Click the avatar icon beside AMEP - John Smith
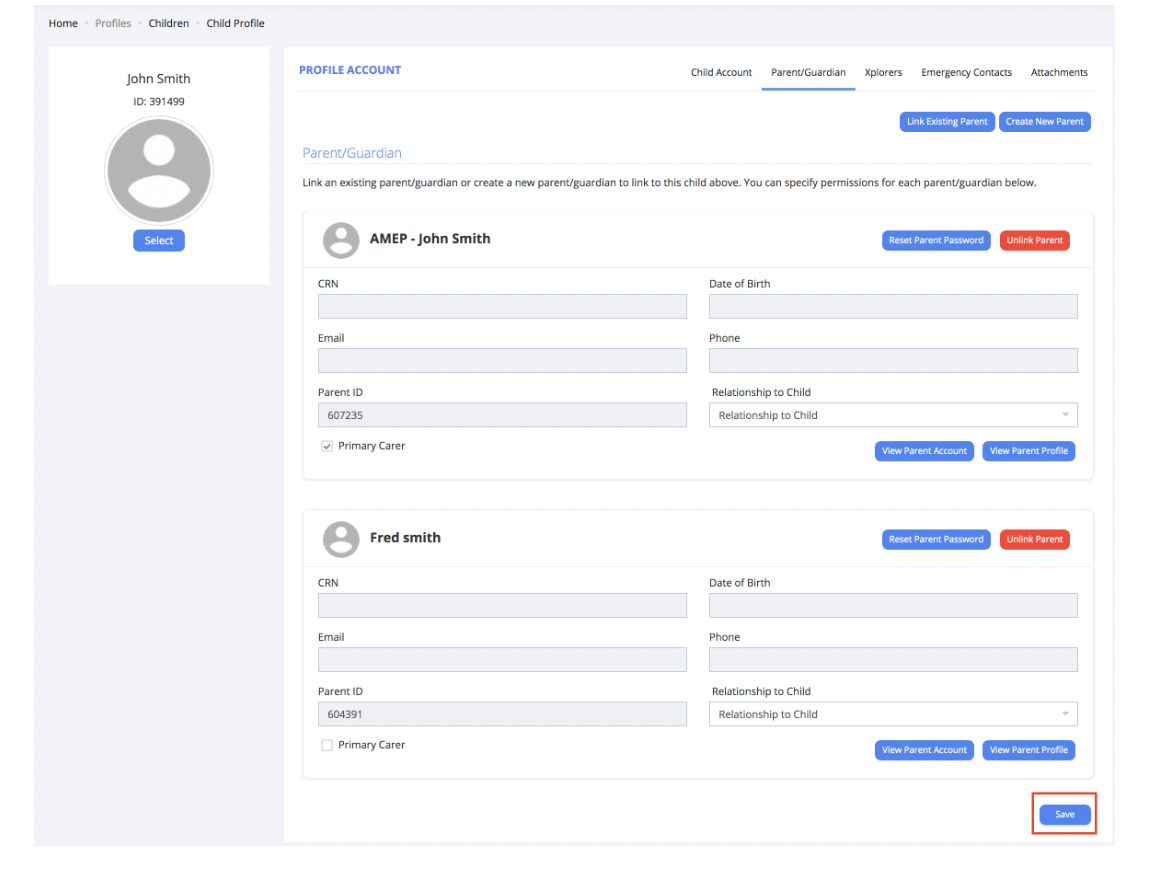 (340, 240)
